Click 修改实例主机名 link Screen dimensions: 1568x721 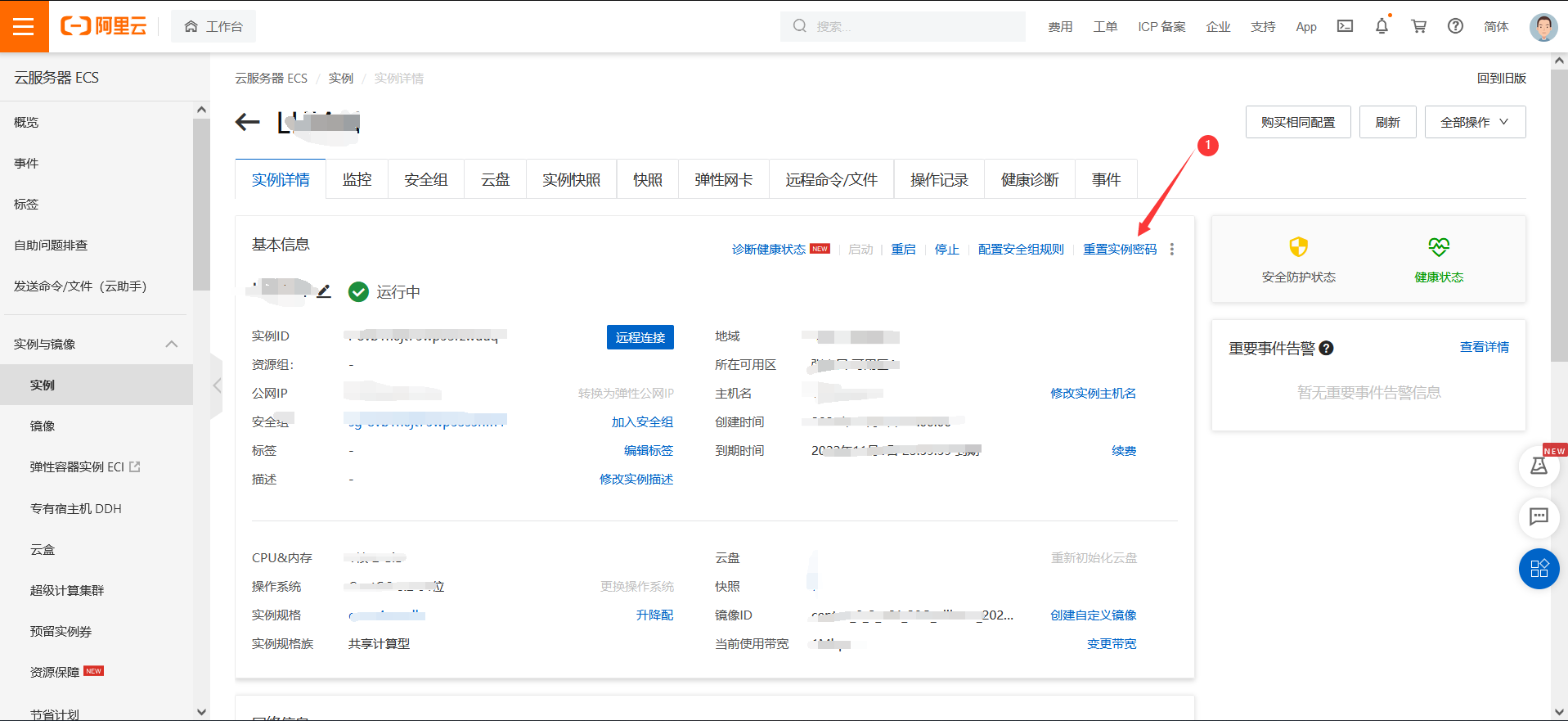(x=1094, y=394)
